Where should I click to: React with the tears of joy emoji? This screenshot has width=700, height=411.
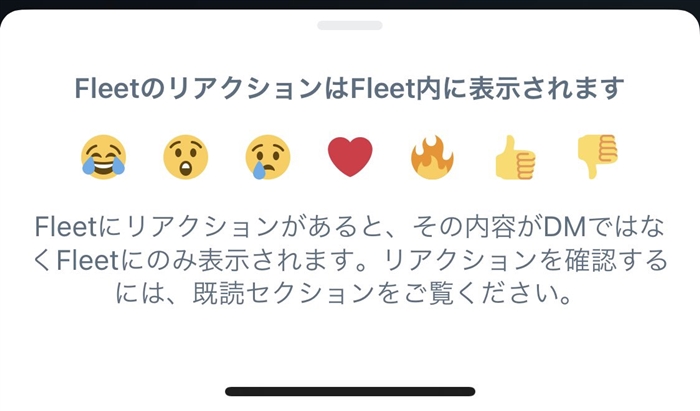[103, 157]
